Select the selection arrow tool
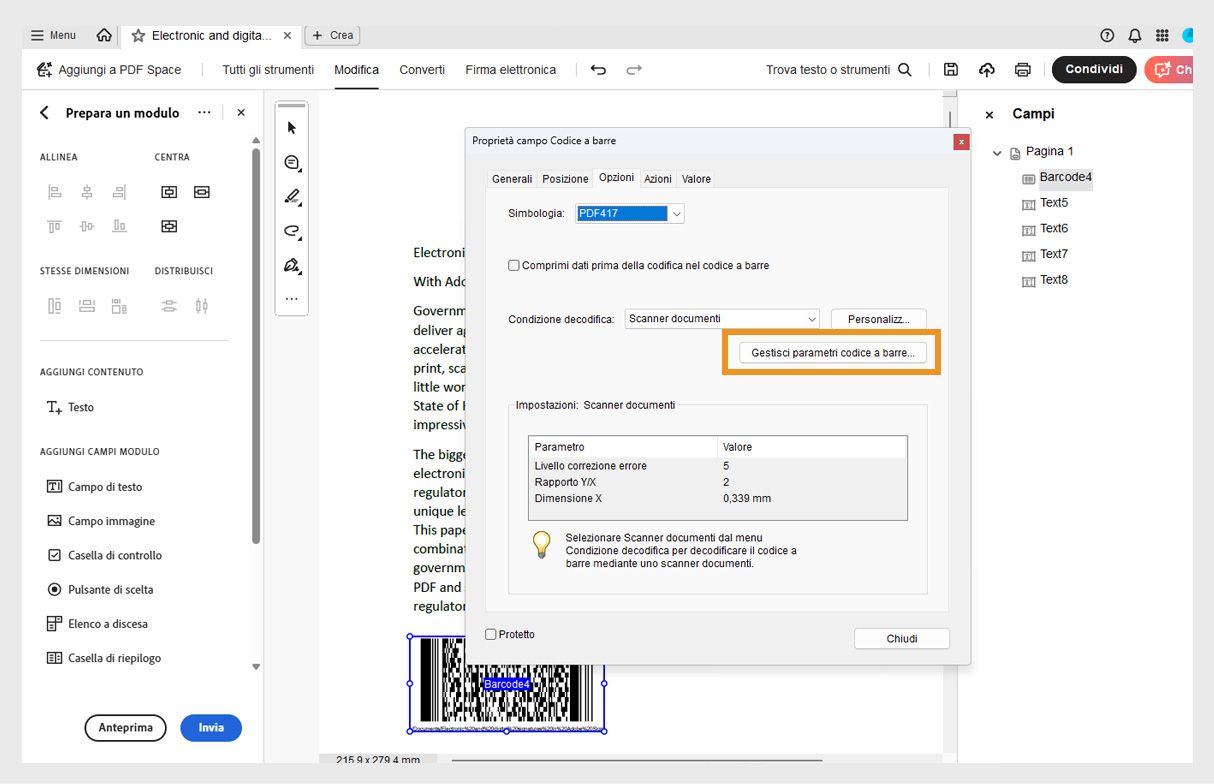 [291, 127]
